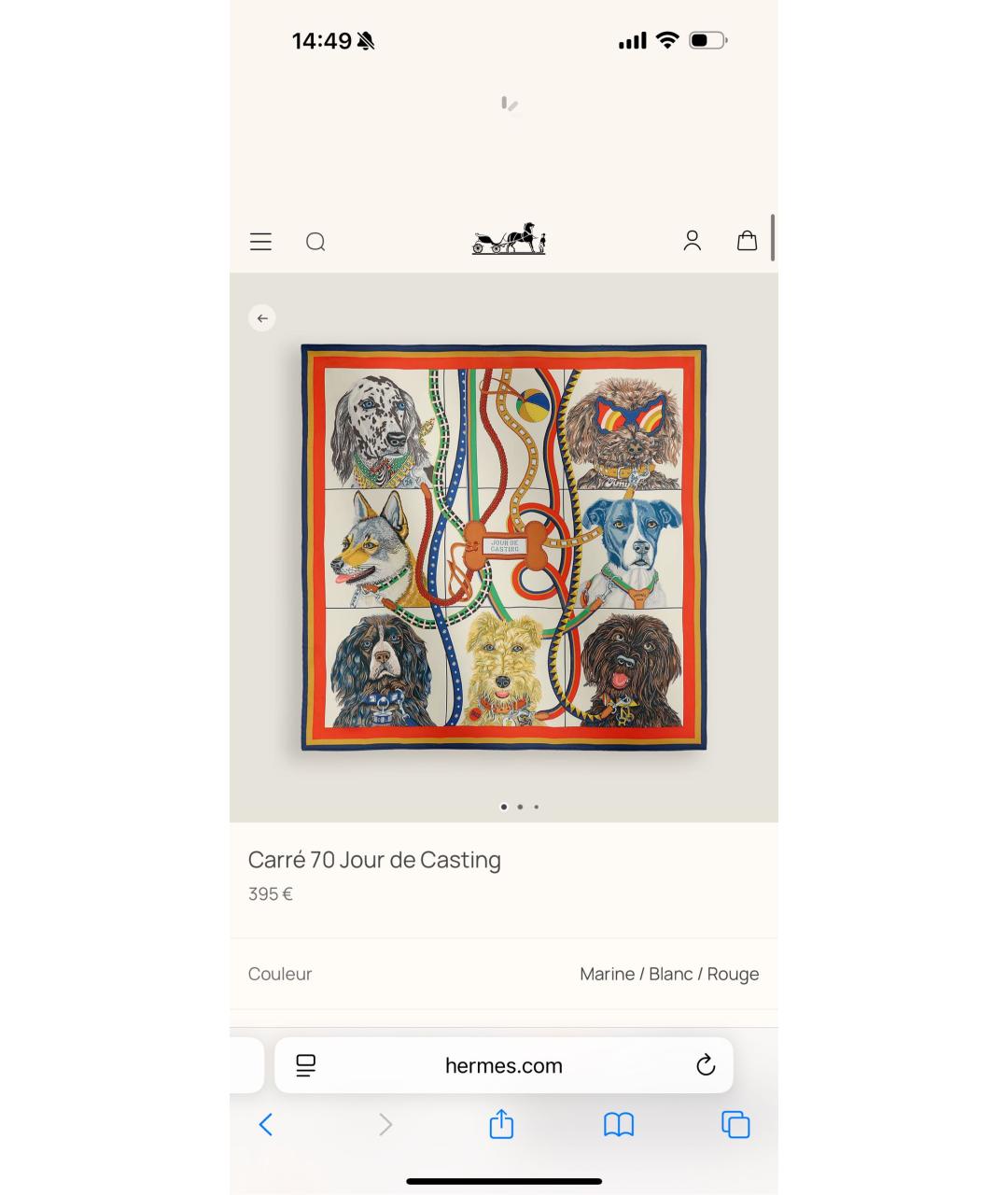Viewport: 1008px width, 1195px height.
Task: Show all open Safari tabs
Action: tap(735, 1125)
